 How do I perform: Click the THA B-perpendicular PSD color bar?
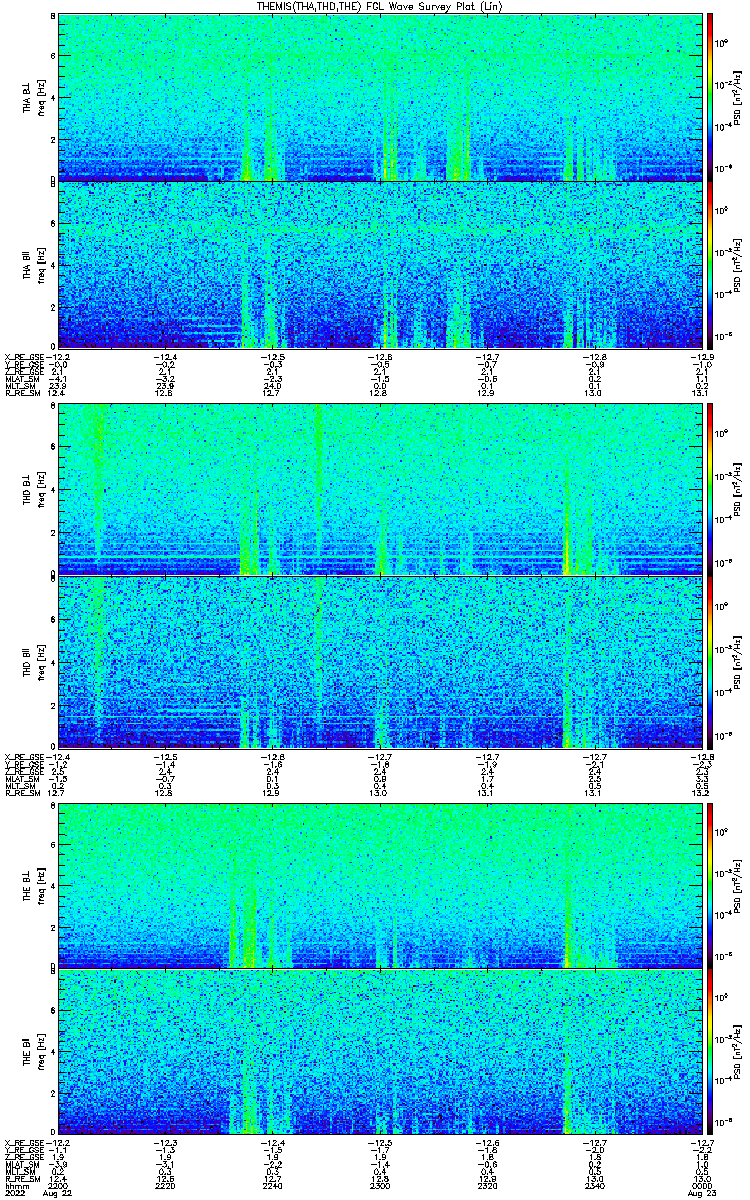tap(710, 97)
